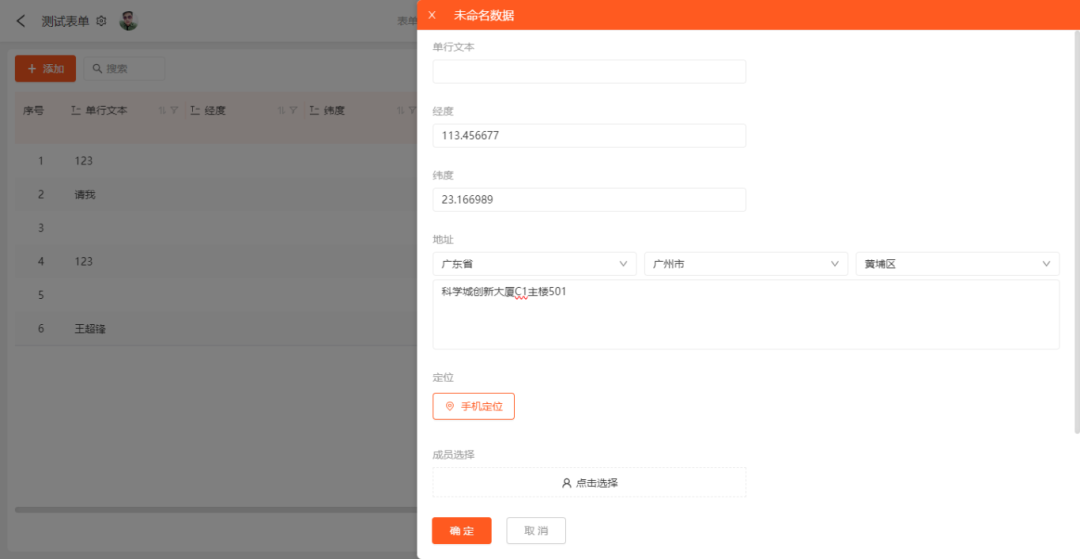
Task: Cancel with the 取消 button
Action: (x=536, y=531)
